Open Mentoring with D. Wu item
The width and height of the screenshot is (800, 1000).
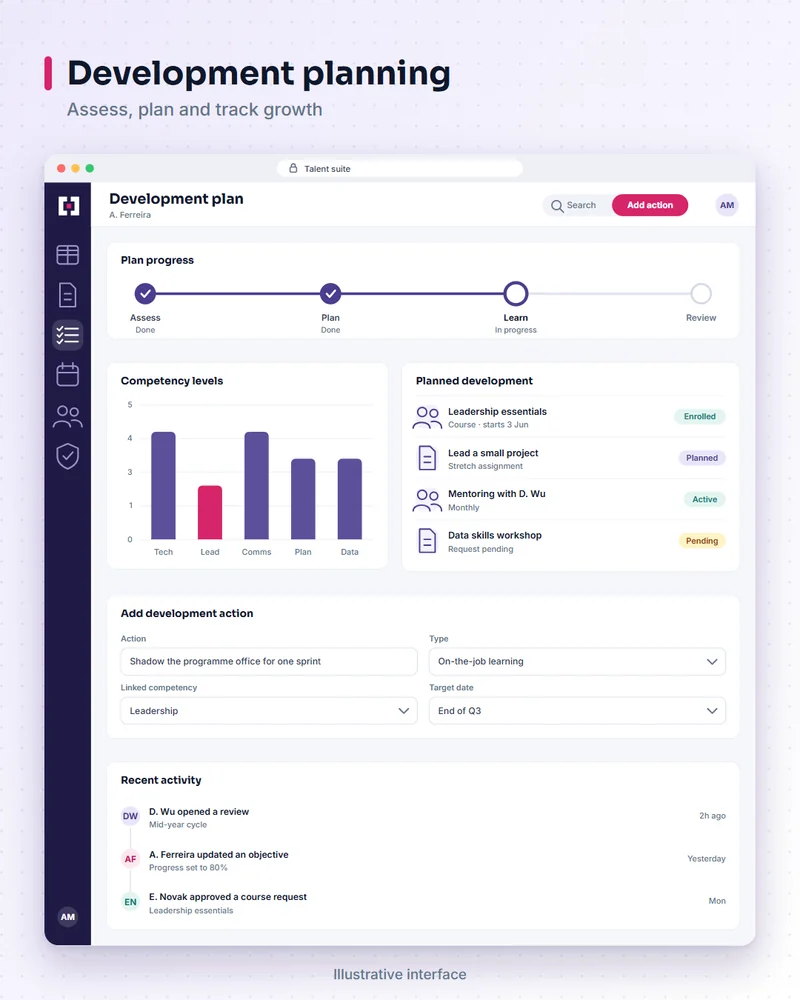coord(496,494)
